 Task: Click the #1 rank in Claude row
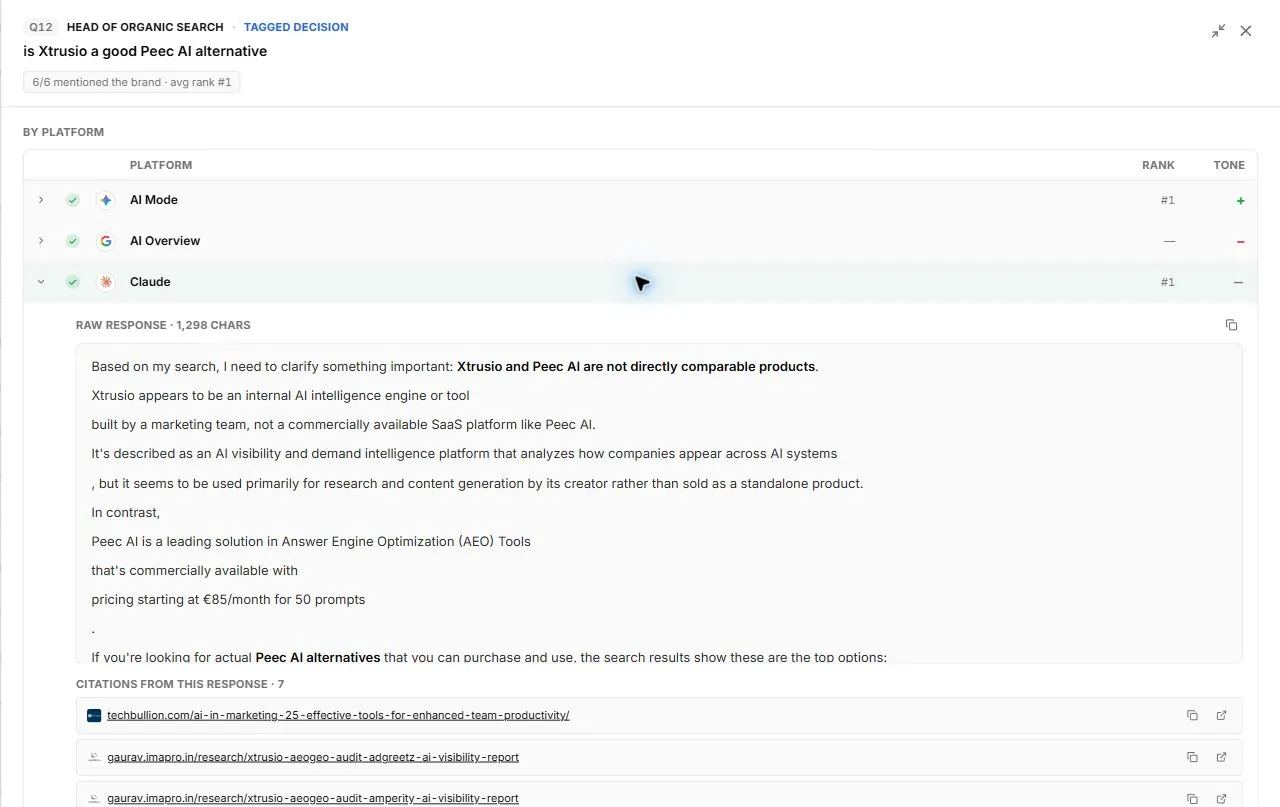(x=1167, y=282)
